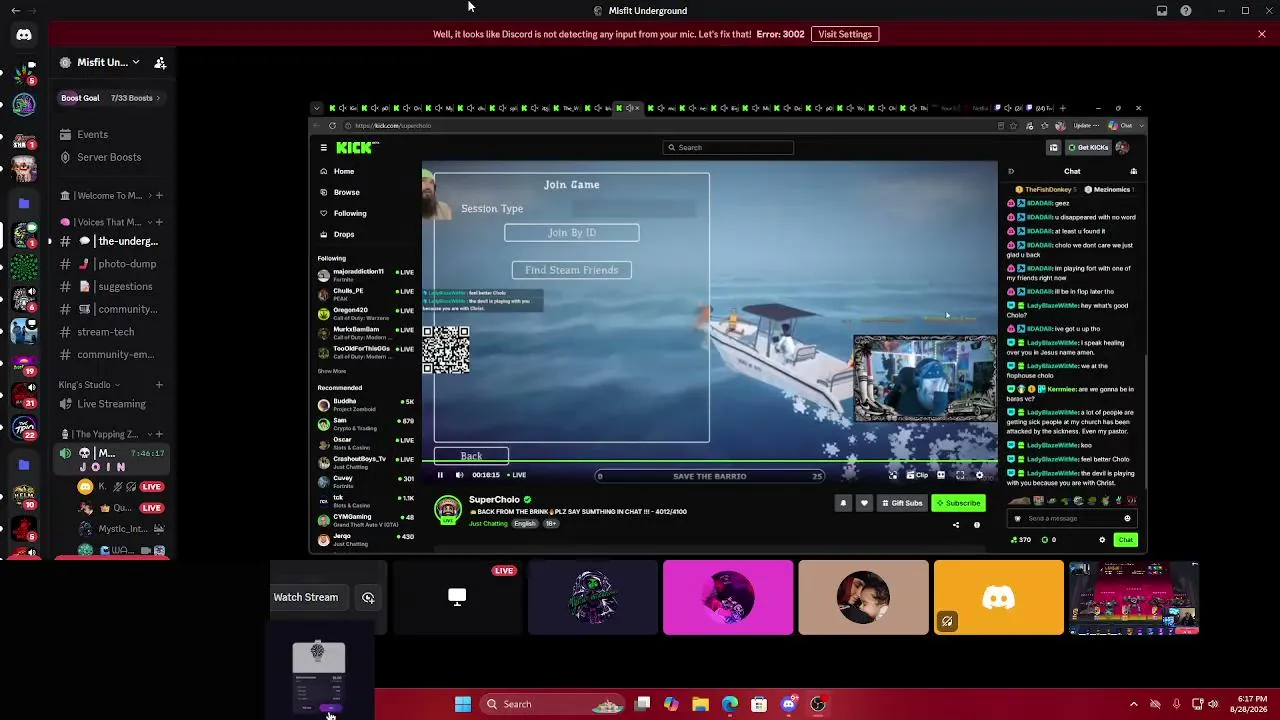Select the stream preview thumbnail tile

point(1133,597)
